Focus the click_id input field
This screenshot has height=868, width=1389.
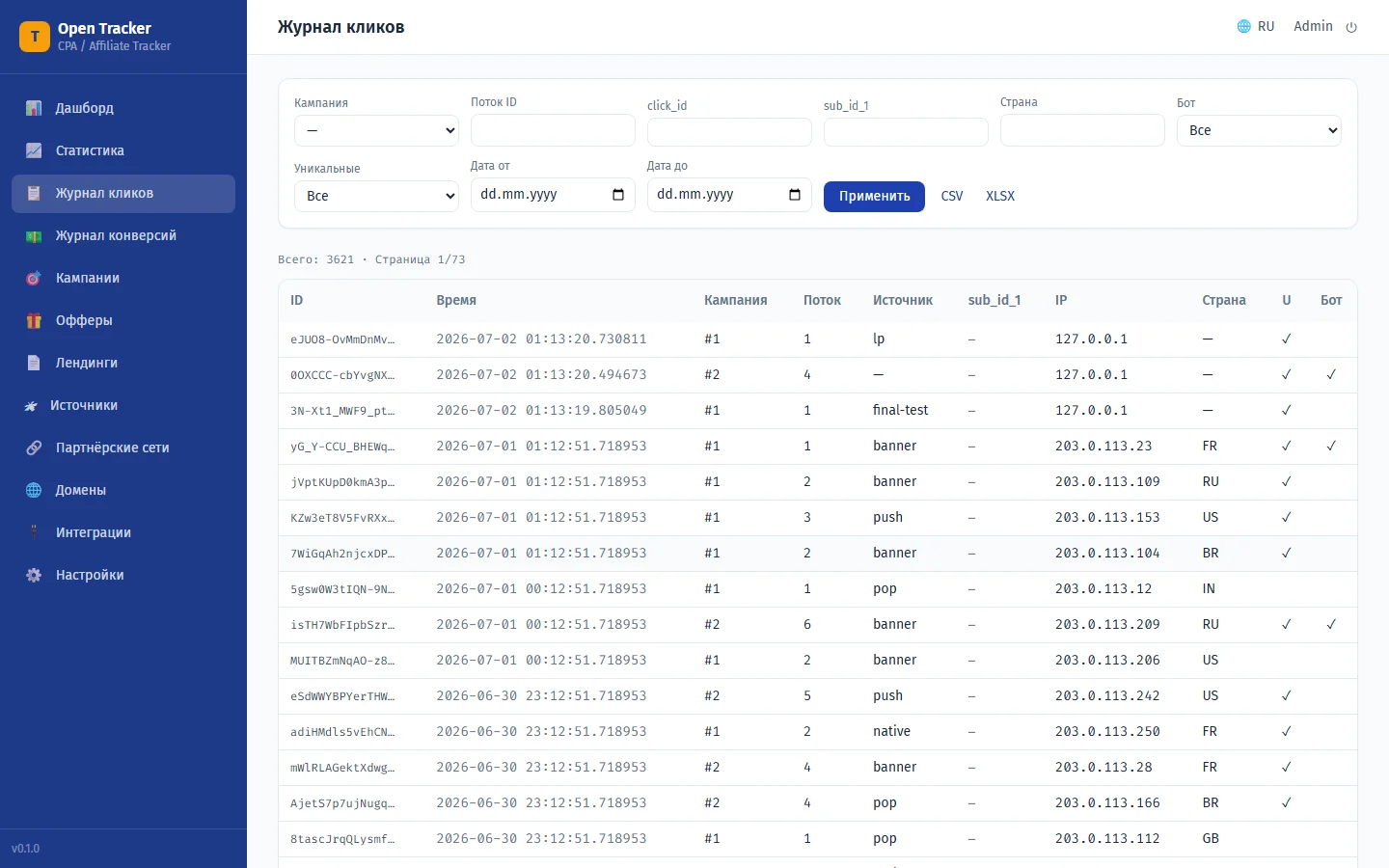coord(729,132)
